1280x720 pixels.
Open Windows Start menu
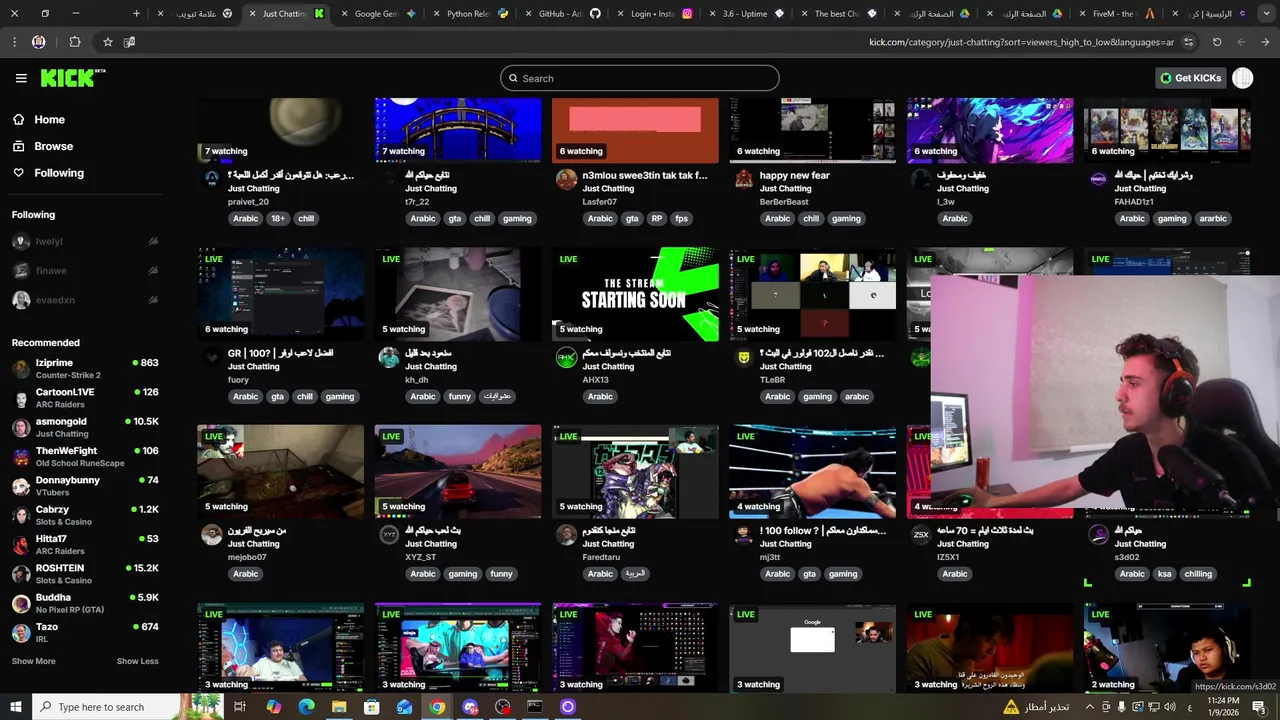coord(15,707)
